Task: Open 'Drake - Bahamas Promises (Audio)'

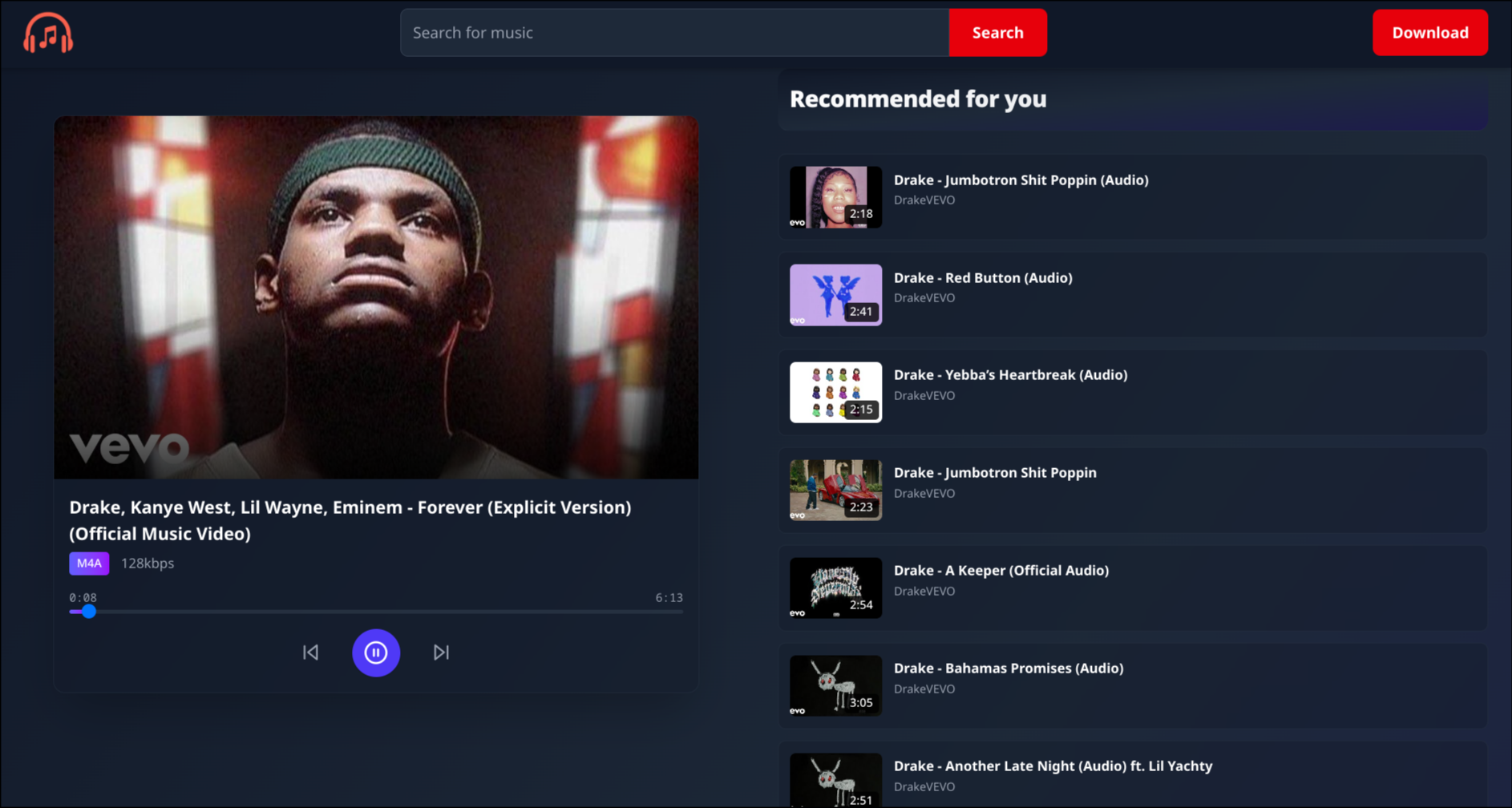Action: [1009, 668]
